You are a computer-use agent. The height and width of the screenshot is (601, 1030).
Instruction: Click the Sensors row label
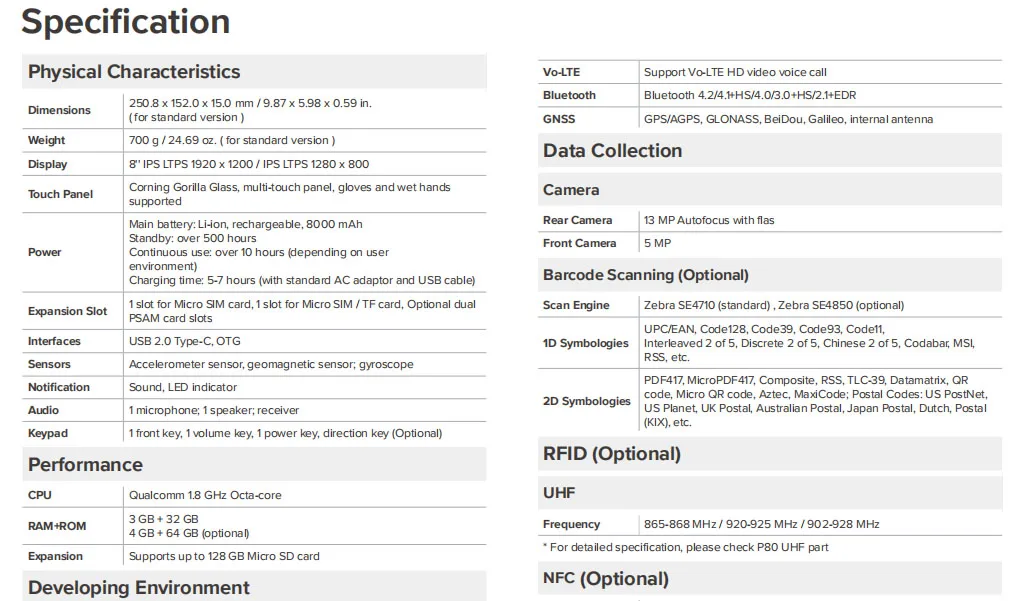[x=49, y=365]
